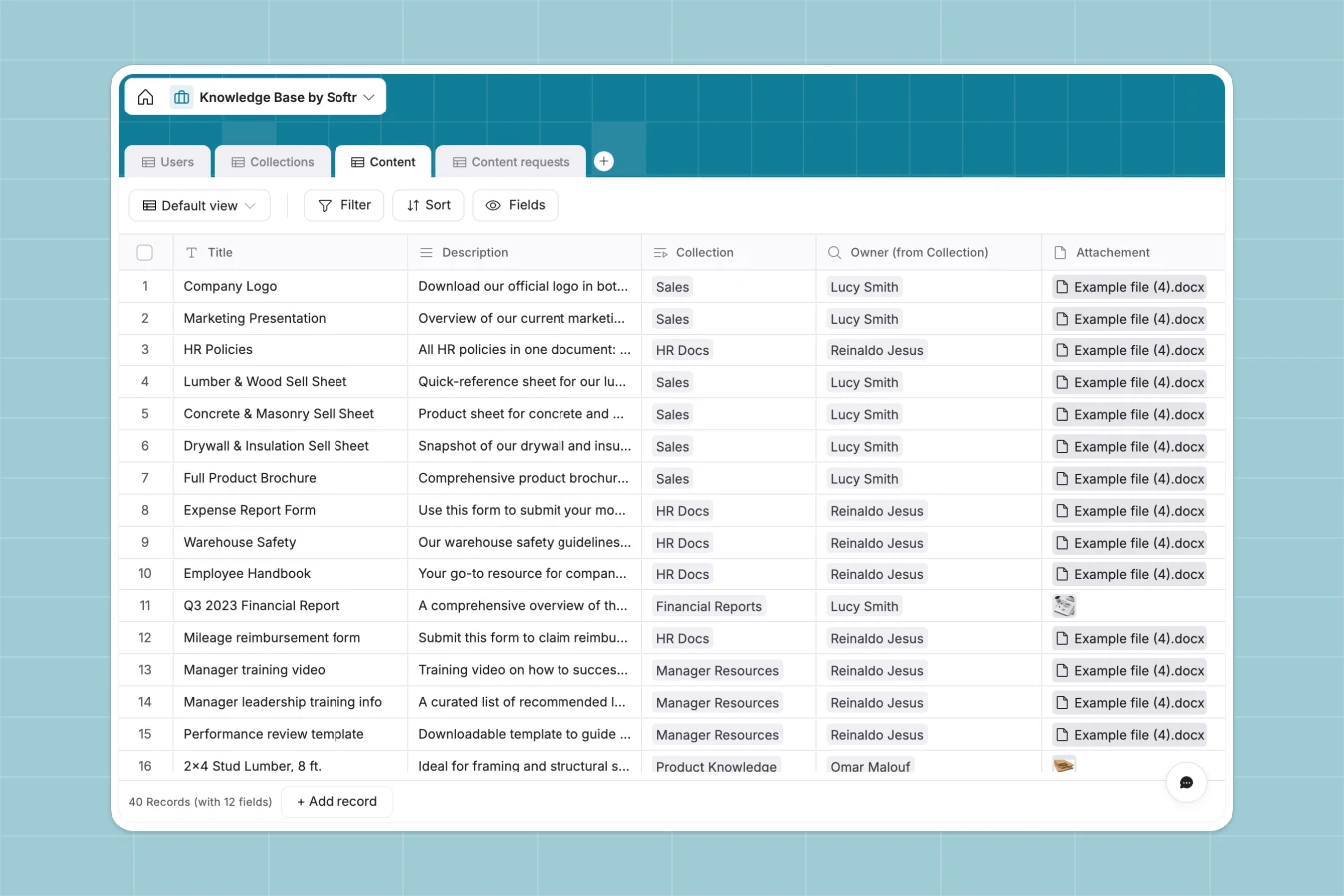The image size is (1344, 896).
Task: Select the Filter funnel icon
Action: (x=325, y=205)
